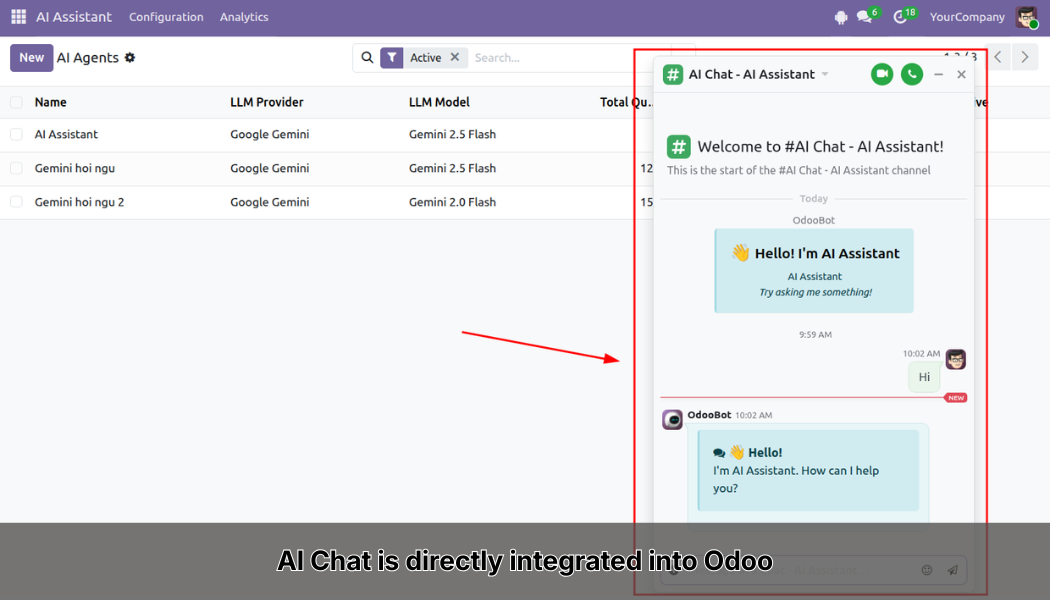
Task: Fold the AI Chat window
Action: coord(938,74)
